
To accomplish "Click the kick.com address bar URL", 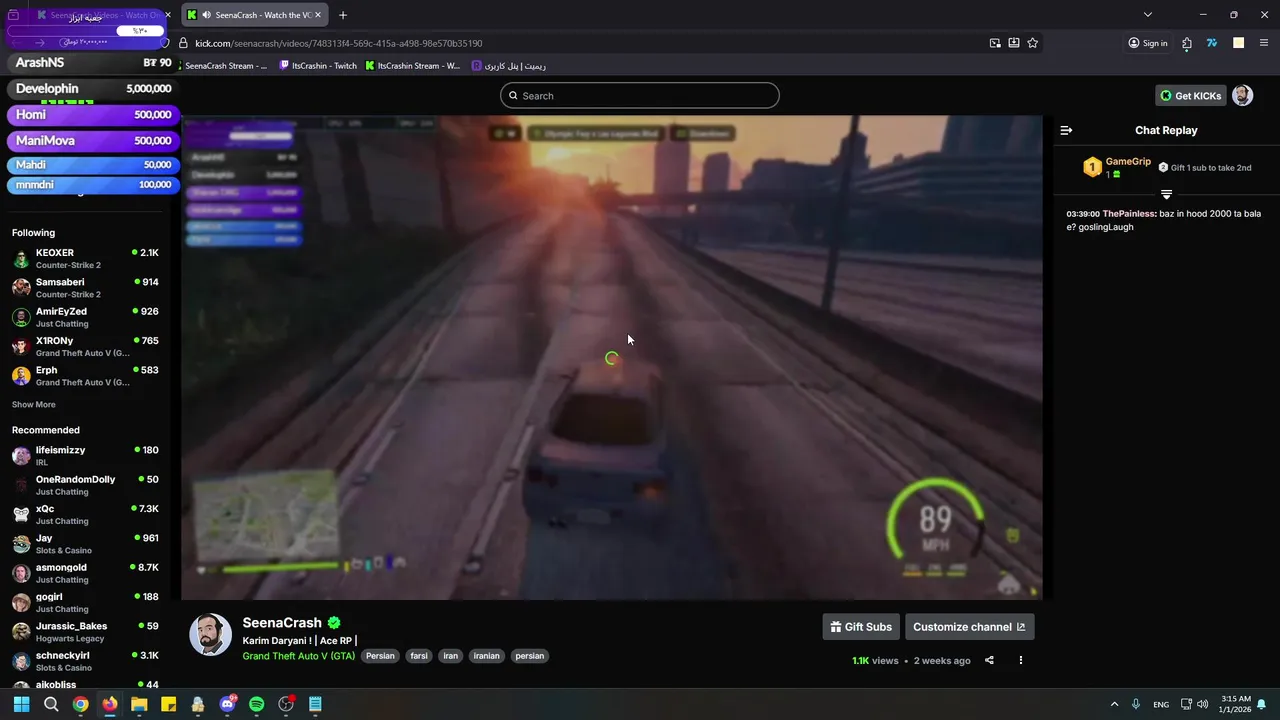I will click(x=339, y=43).
